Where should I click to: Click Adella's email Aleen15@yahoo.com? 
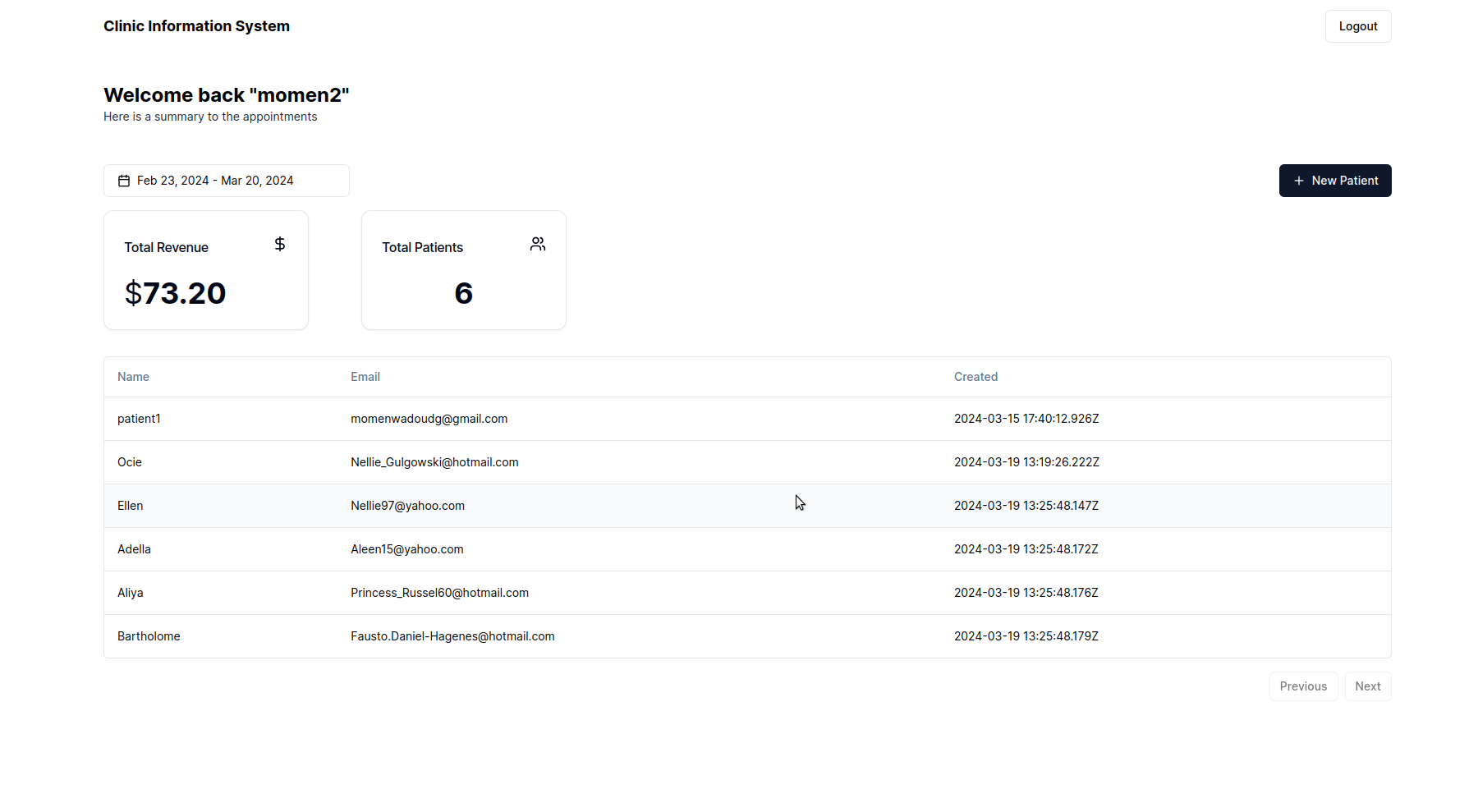[406, 549]
